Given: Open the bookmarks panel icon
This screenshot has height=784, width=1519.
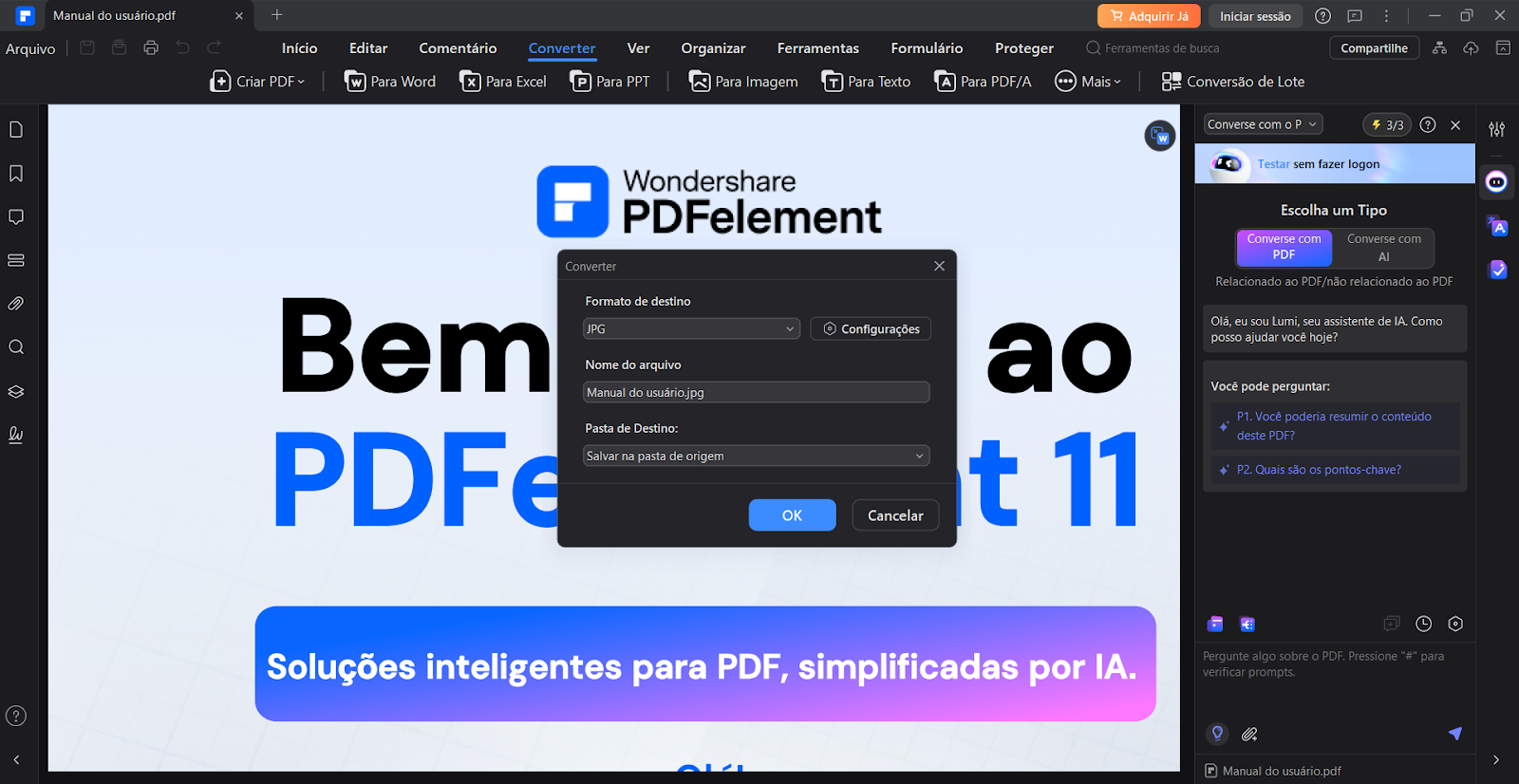Looking at the screenshot, I should [16, 174].
